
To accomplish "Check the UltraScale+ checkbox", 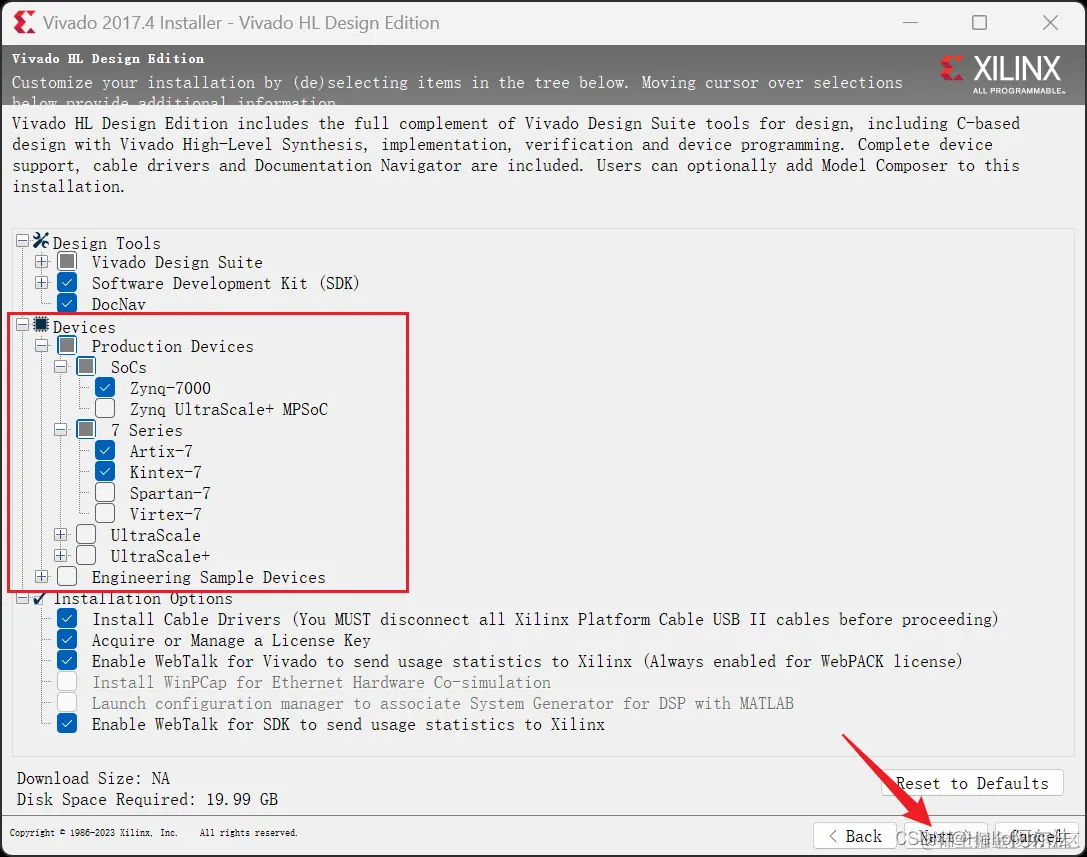I will 86,555.
